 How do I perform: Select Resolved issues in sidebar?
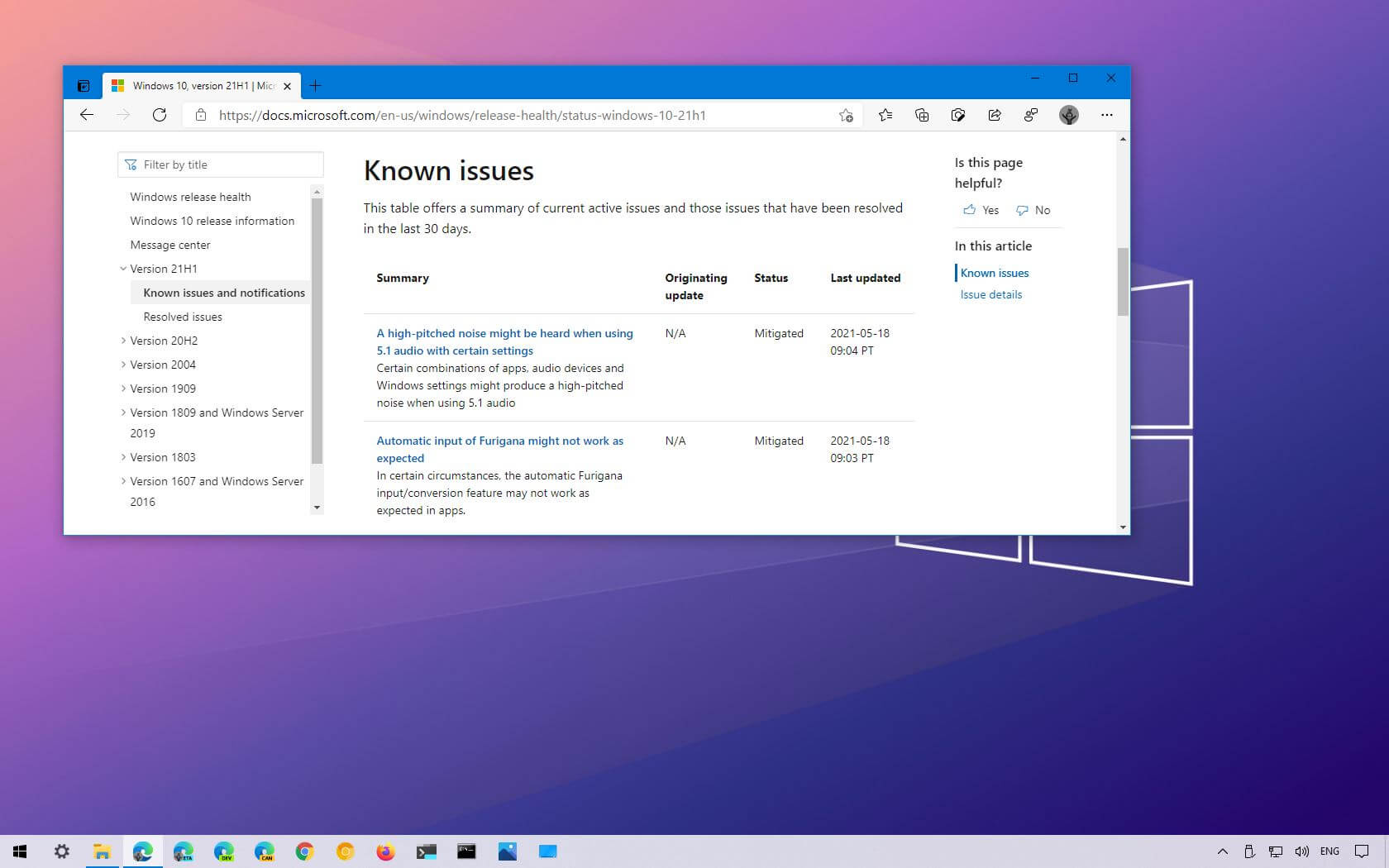(183, 317)
